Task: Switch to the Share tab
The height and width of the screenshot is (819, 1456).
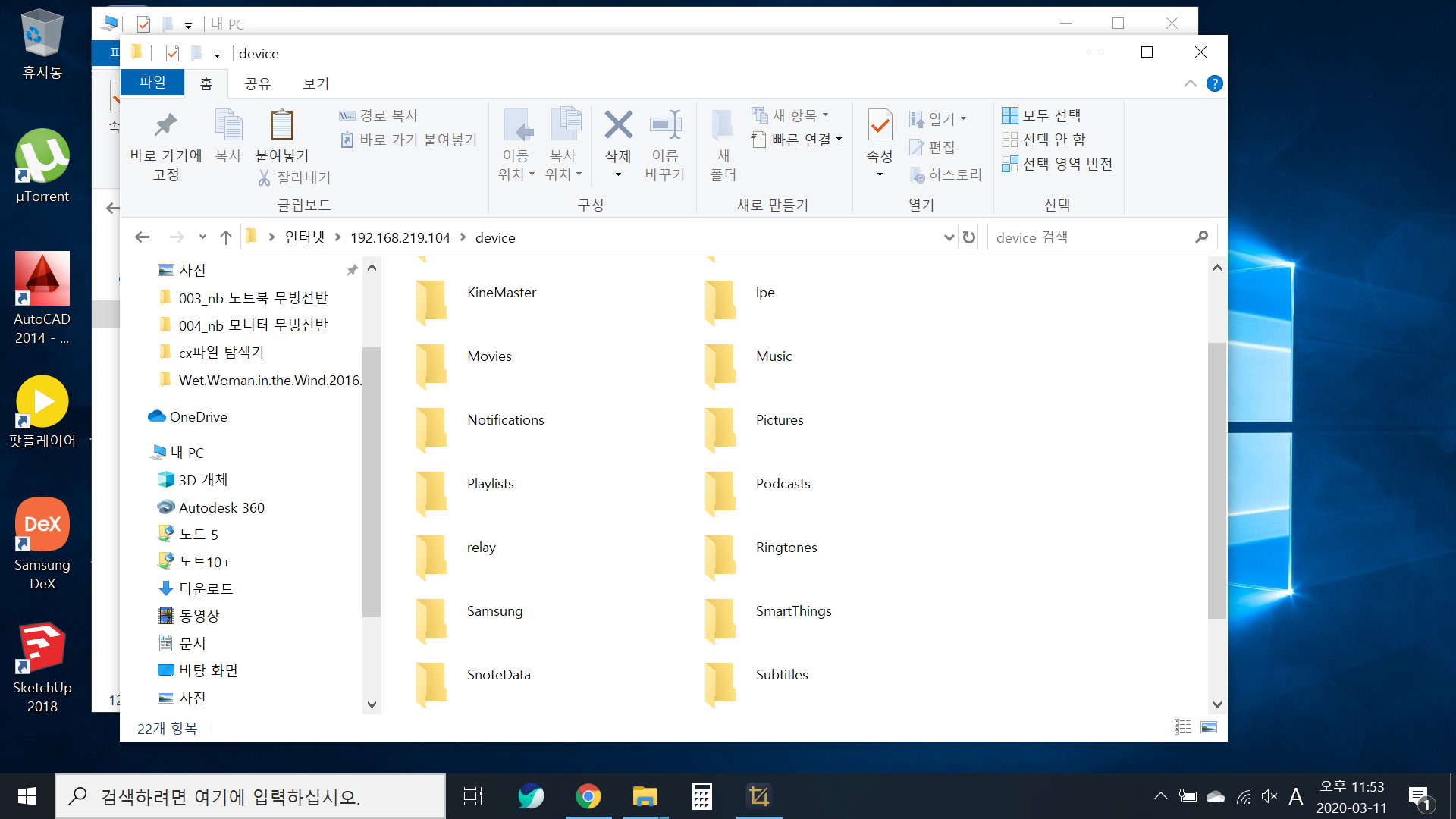Action: tap(258, 83)
